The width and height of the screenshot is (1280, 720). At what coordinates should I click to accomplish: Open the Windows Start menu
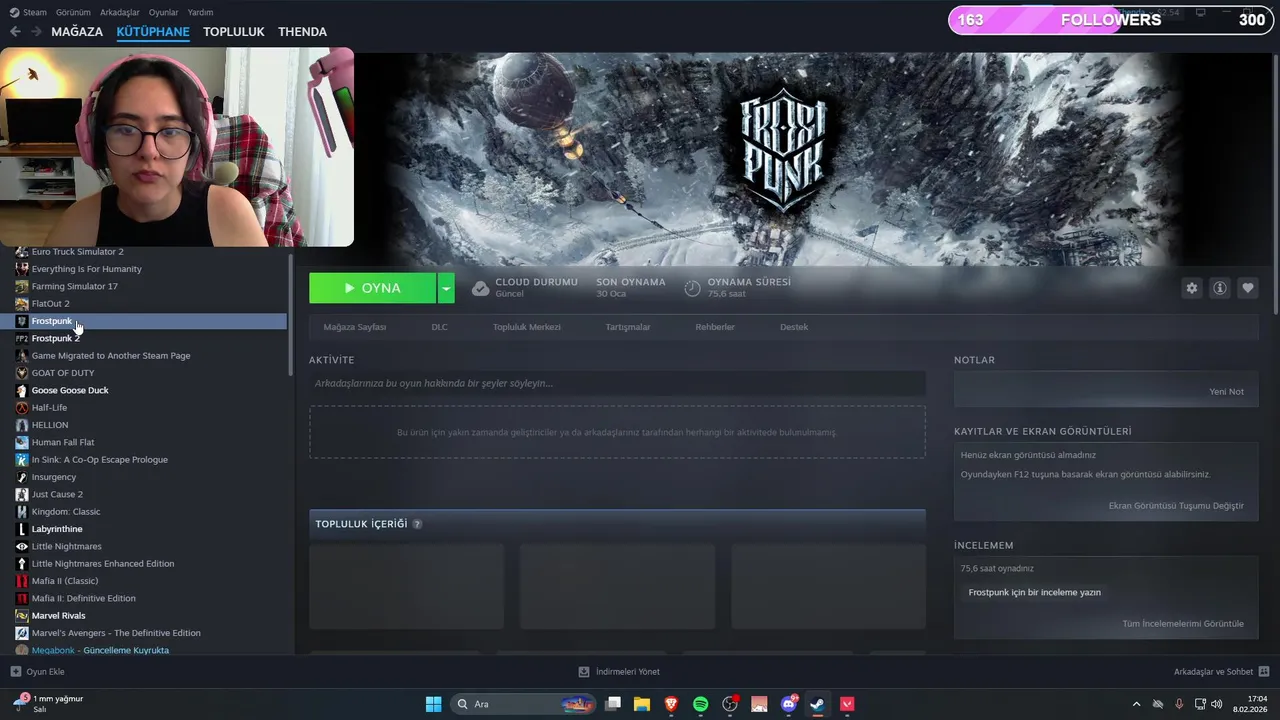point(433,704)
